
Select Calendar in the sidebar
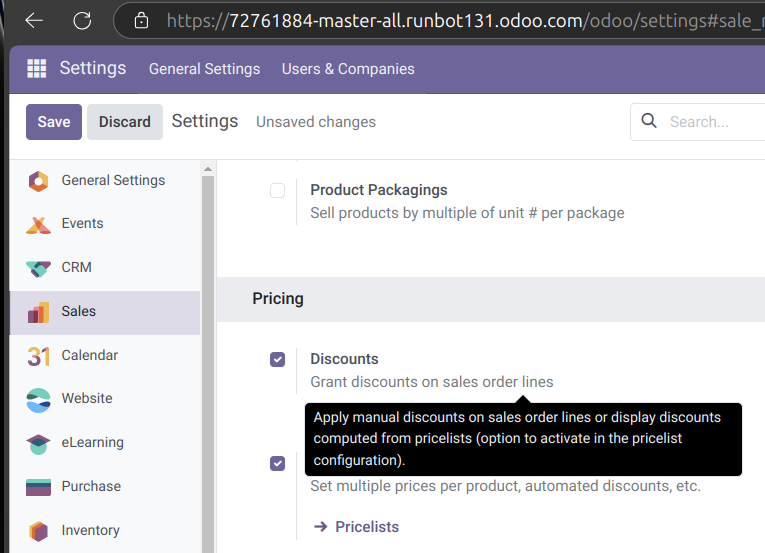(x=105, y=355)
